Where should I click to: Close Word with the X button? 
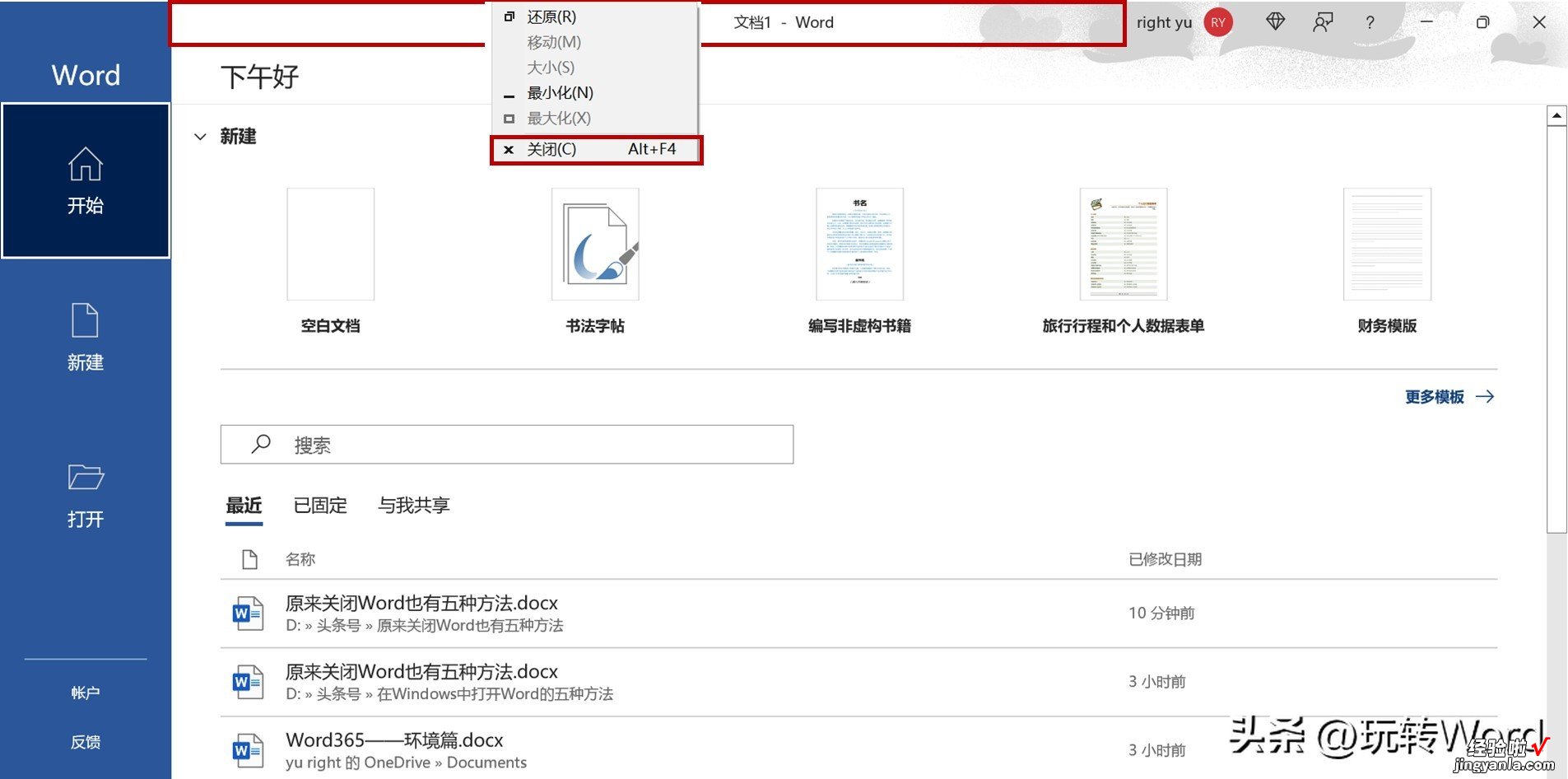(1539, 22)
